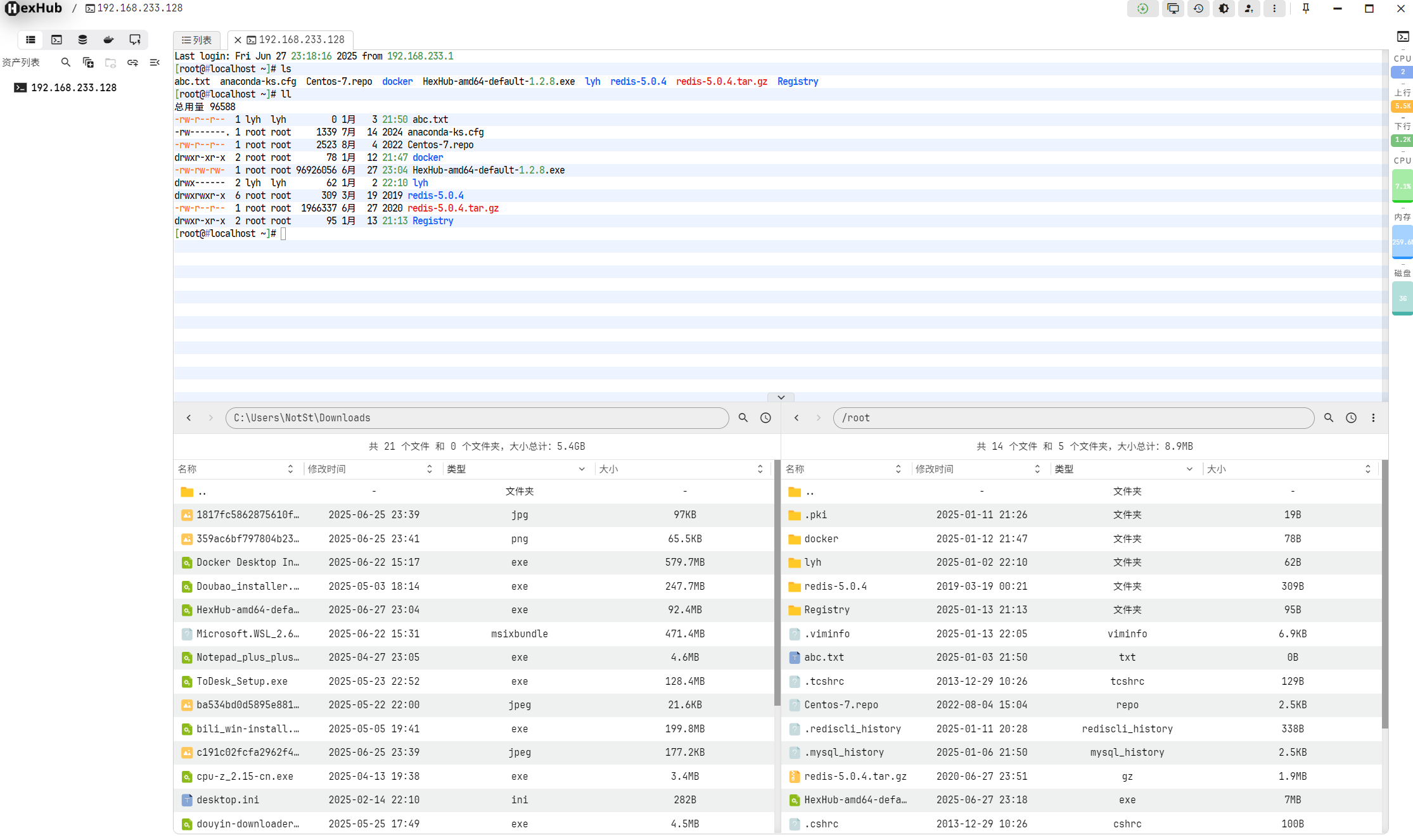The width and height of the screenshot is (1413, 840).
Task: Click the local path field C:\Users\NotSt\Downloads
Action: (x=477, y=417)
